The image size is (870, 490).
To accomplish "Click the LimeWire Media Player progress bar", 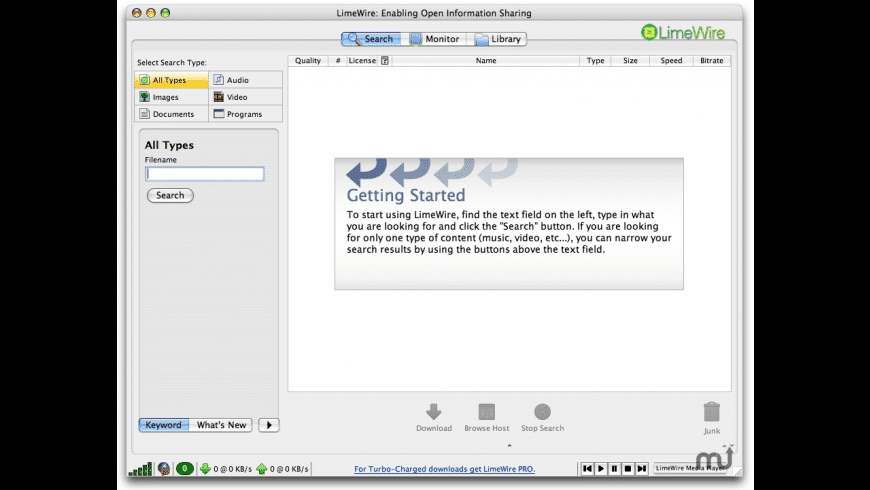I will tap(691, 468).
